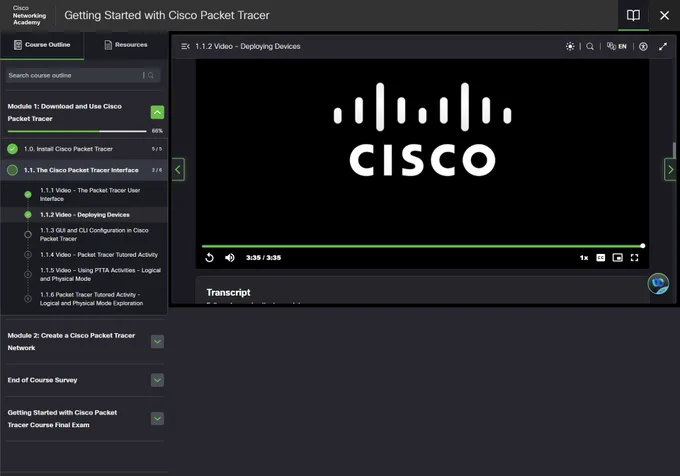Image resolution: width=680 pixels, height=476 pixels.
Task: Click the 3:35 / 3:35 time display
Action: coord(263,258)
